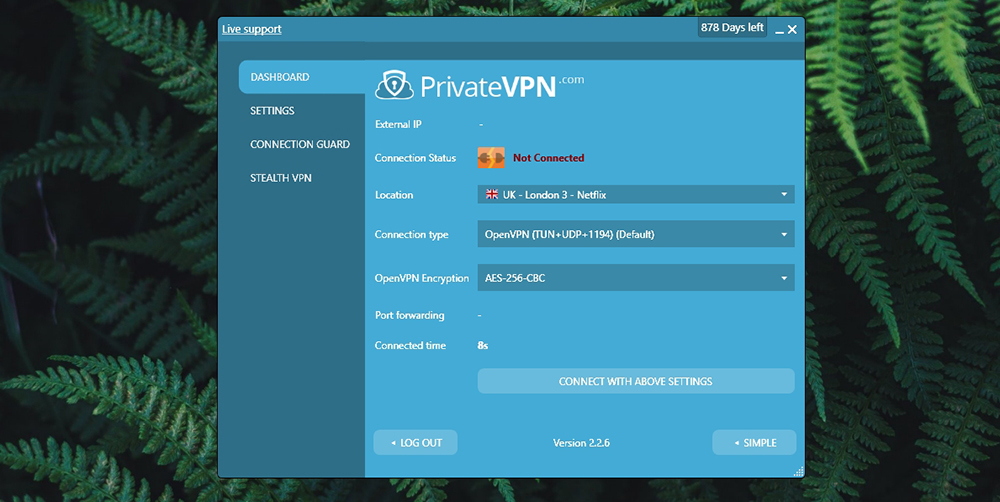
Task: Click the Connection Status label
Action: pos(415,158)
